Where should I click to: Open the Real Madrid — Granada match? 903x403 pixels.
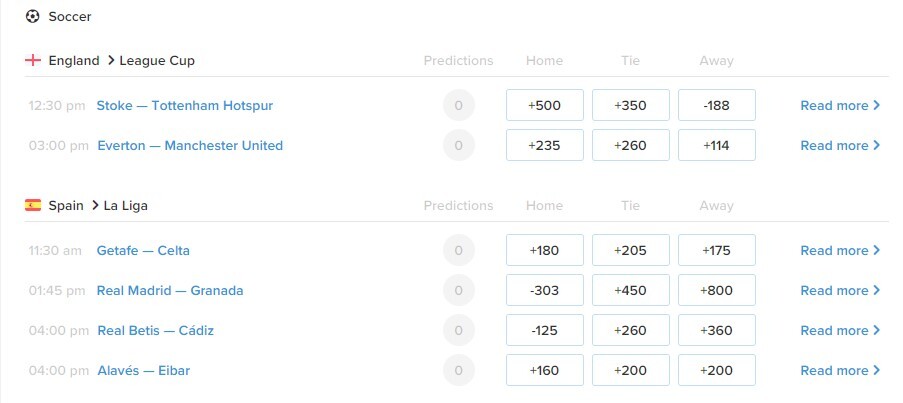coord(170,290)
